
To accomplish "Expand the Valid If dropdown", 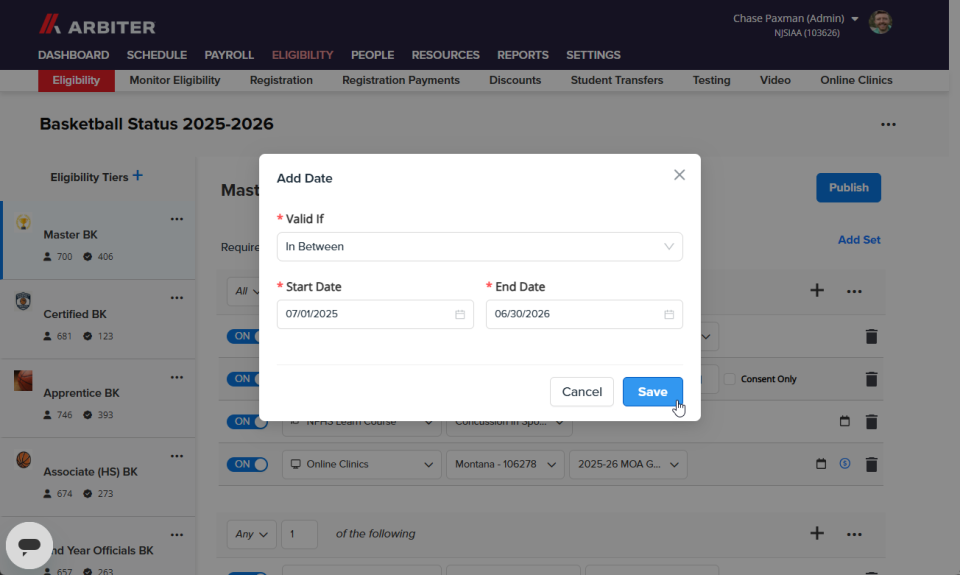I will tap(479, 247).
